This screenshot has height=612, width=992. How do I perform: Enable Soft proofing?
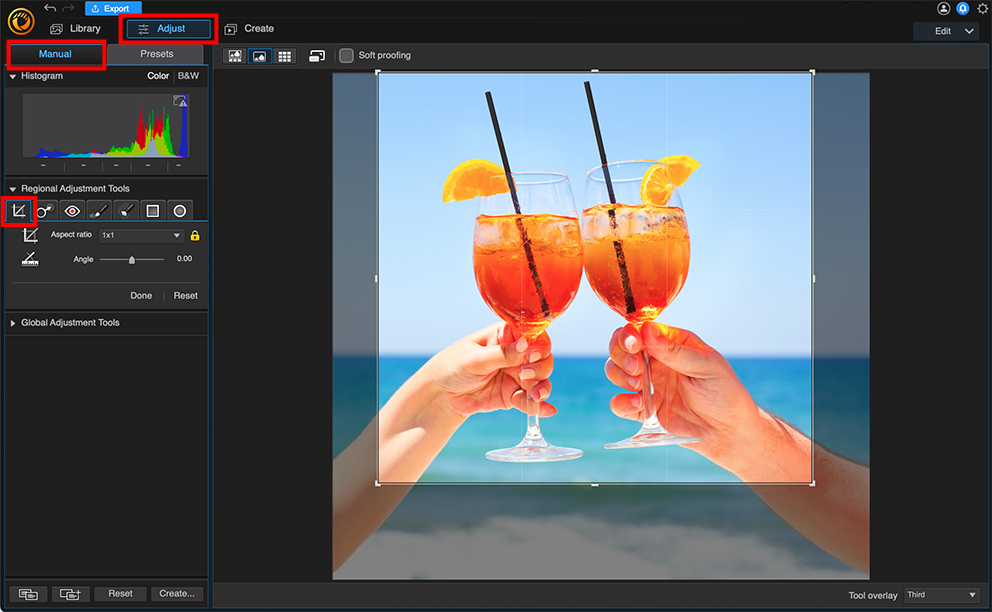click(x=346, y=55)
